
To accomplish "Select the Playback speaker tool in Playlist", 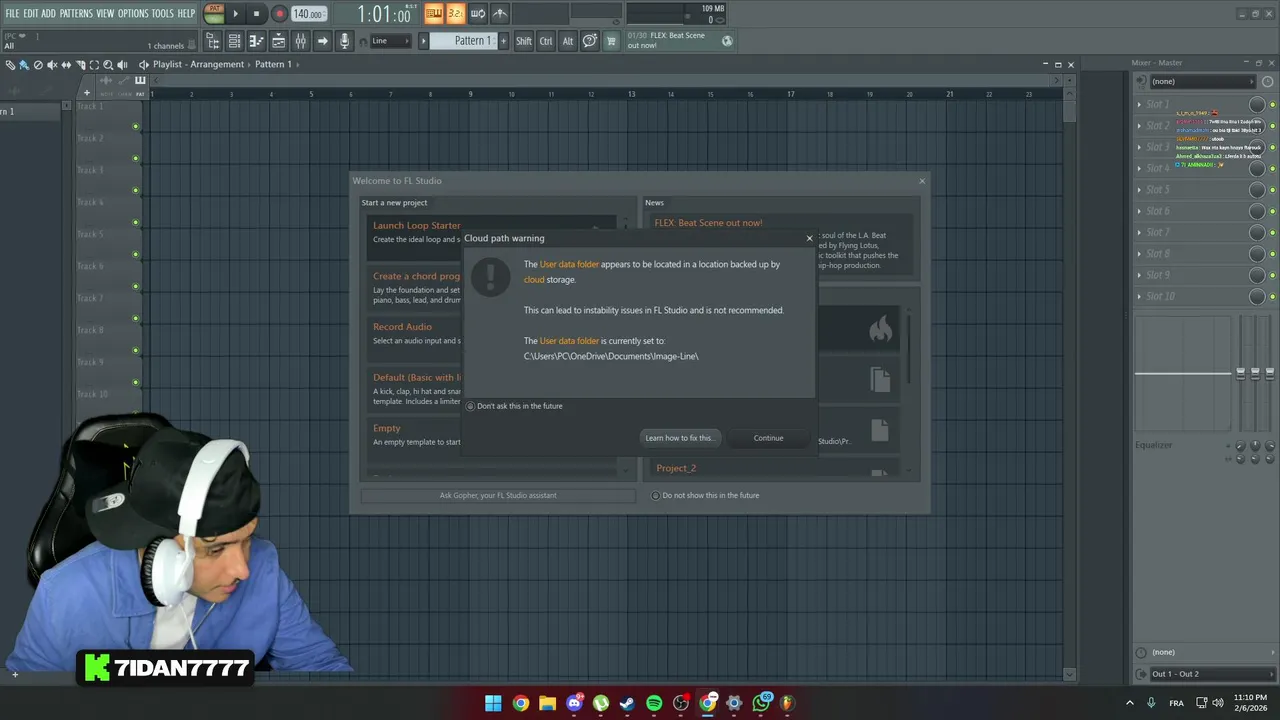I will coord(122,65).
